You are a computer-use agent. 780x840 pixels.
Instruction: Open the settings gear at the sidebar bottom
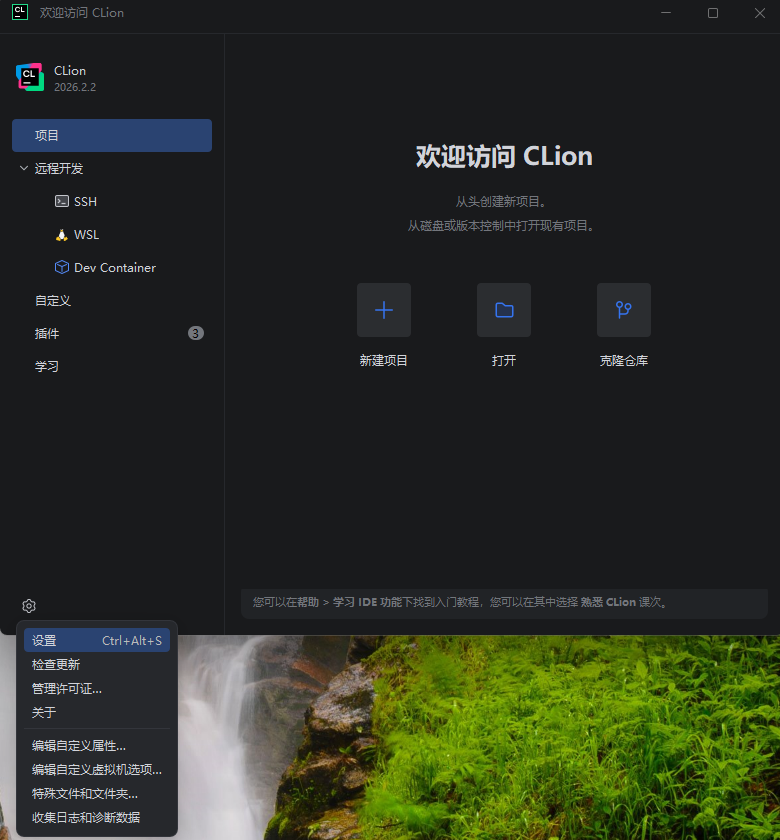tap(29, 606)
